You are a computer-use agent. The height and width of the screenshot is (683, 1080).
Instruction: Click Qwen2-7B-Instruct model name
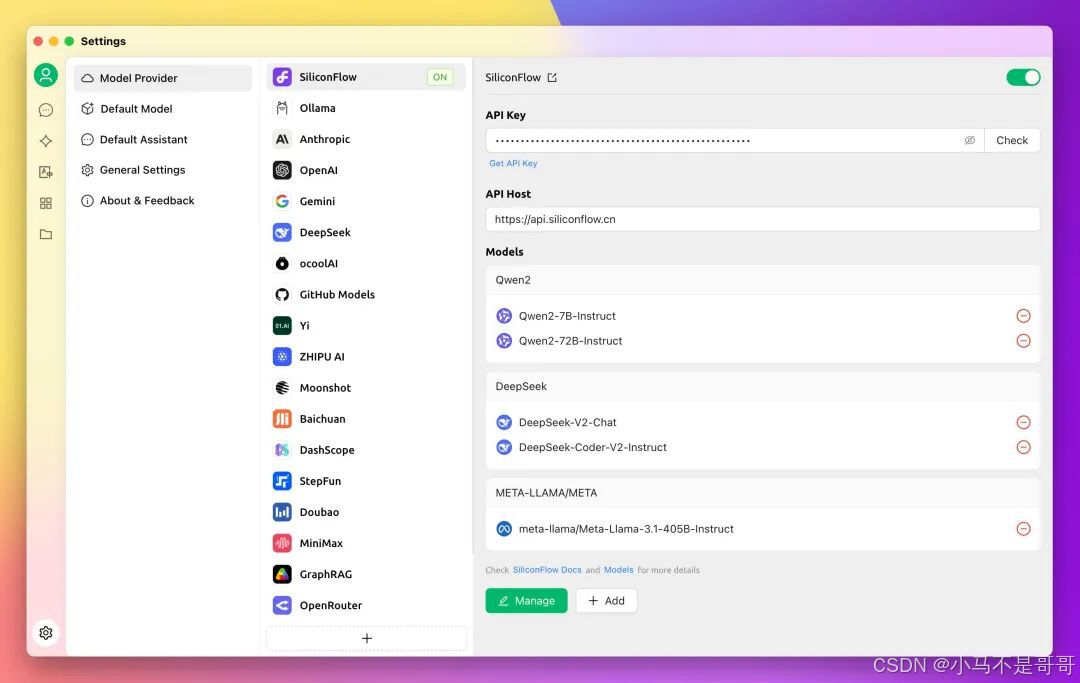[567, 316]
